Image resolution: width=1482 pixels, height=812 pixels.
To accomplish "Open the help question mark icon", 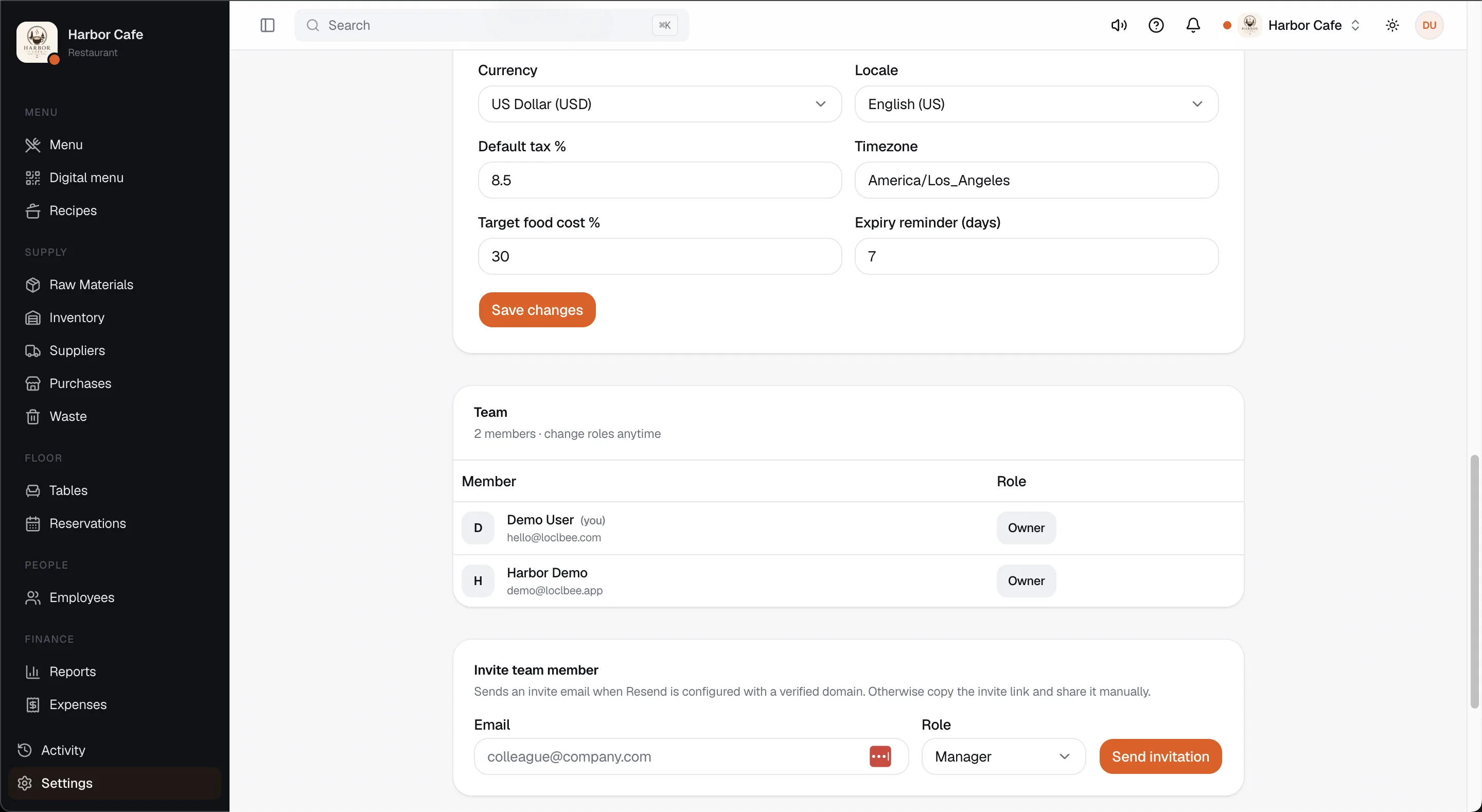I will tap(1156, 25).
